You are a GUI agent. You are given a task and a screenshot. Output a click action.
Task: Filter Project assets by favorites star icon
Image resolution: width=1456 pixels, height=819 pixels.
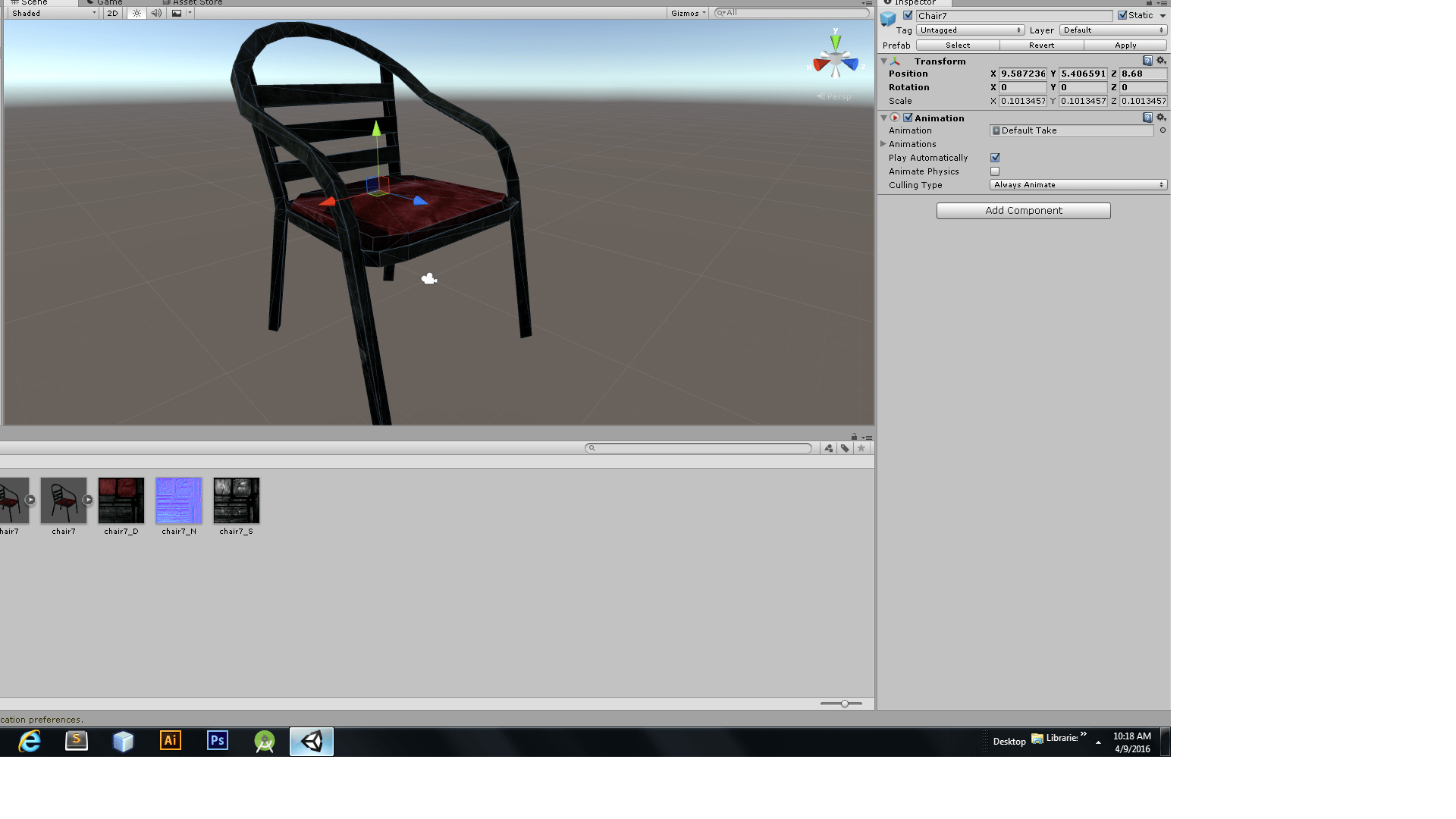click(861, 448)
